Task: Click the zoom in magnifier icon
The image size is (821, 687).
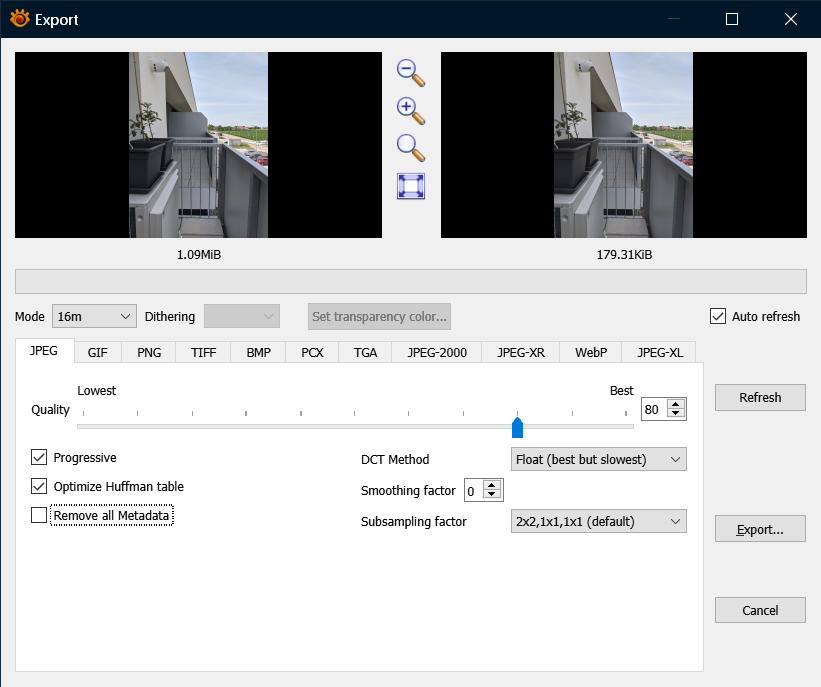Action: 410,110
